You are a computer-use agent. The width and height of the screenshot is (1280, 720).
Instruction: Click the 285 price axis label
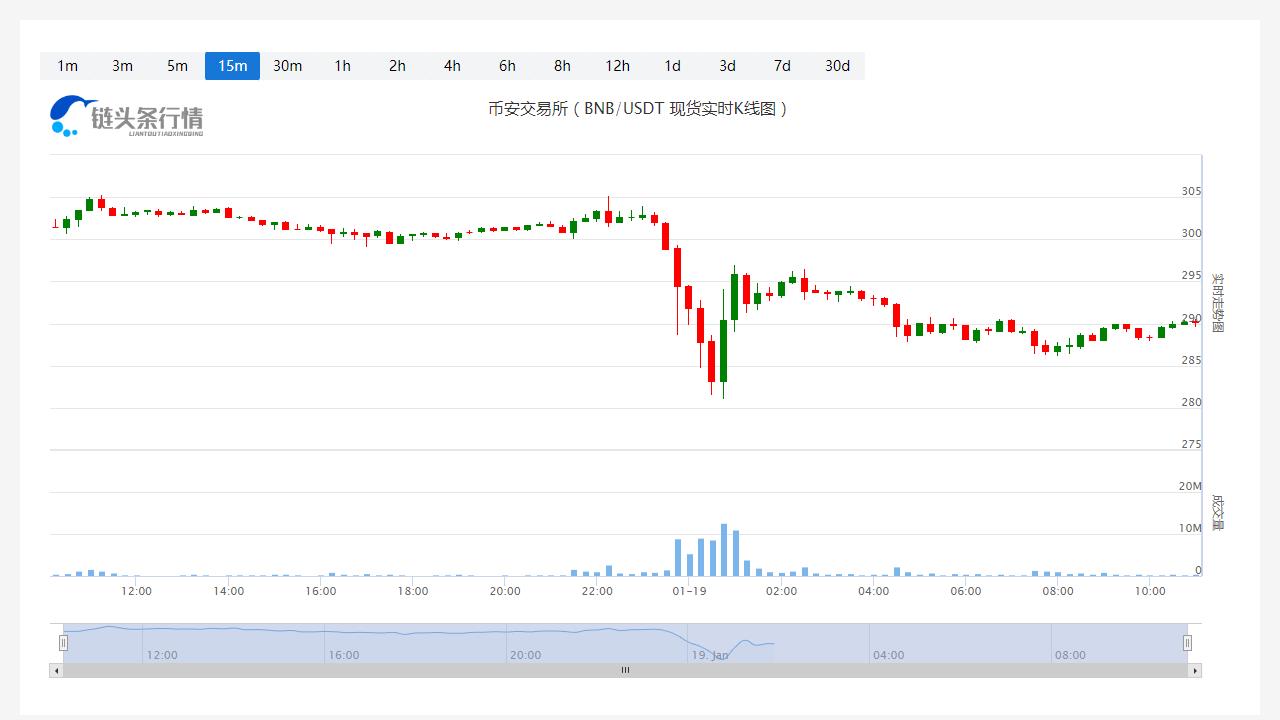click(1192, 360)
